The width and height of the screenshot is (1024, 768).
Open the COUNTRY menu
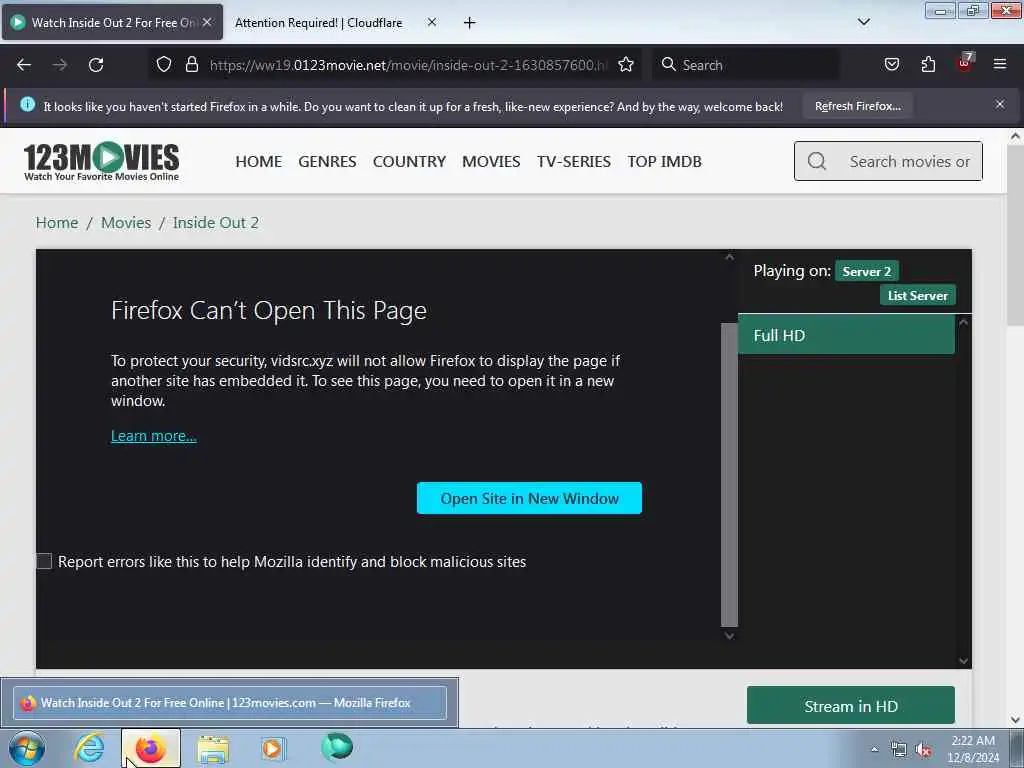pos(409,161)
